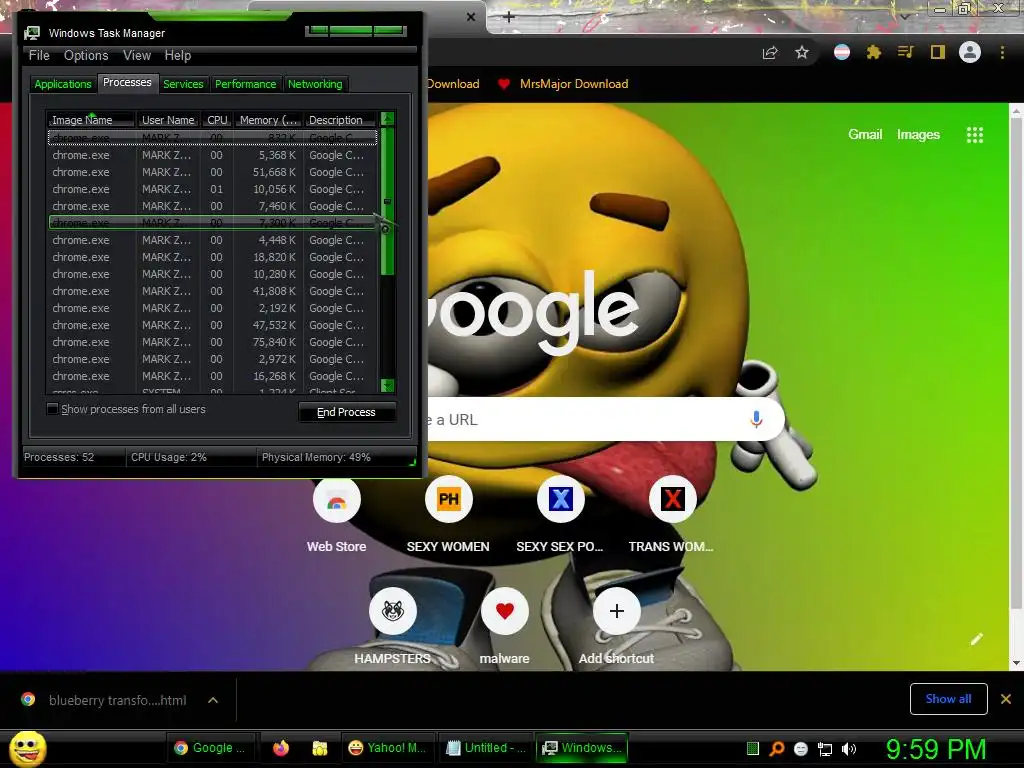Sort processes by Image Name column

point(91,120)
